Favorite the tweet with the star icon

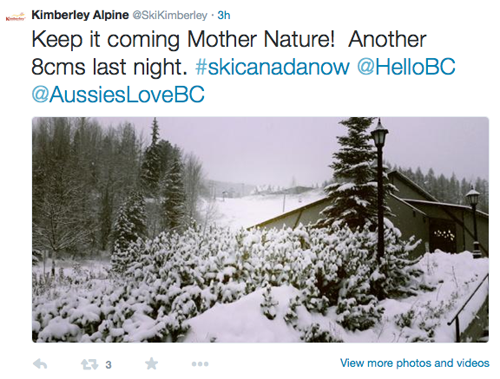coord(152,364)
